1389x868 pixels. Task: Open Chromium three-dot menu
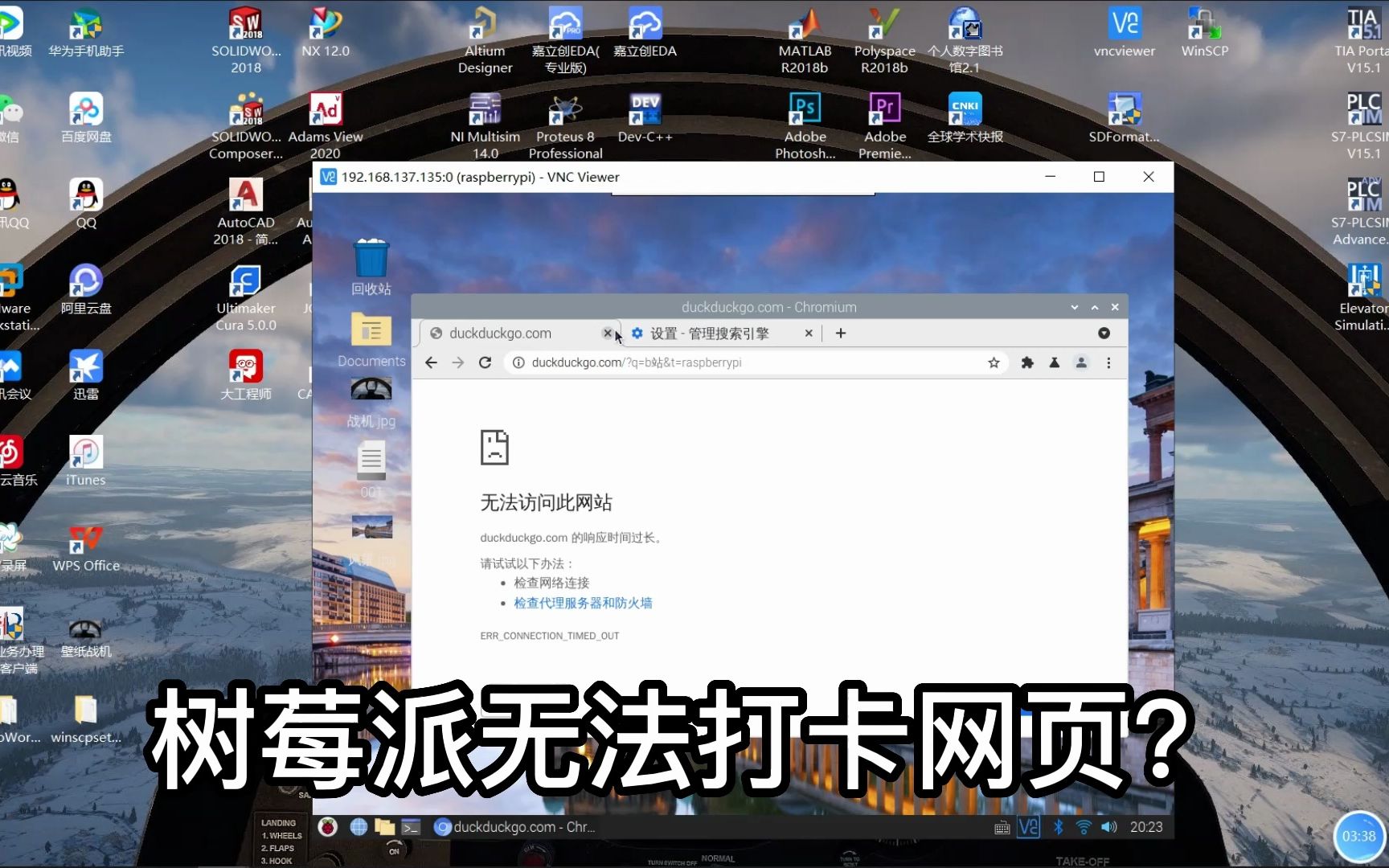(x=1108, y=362)
